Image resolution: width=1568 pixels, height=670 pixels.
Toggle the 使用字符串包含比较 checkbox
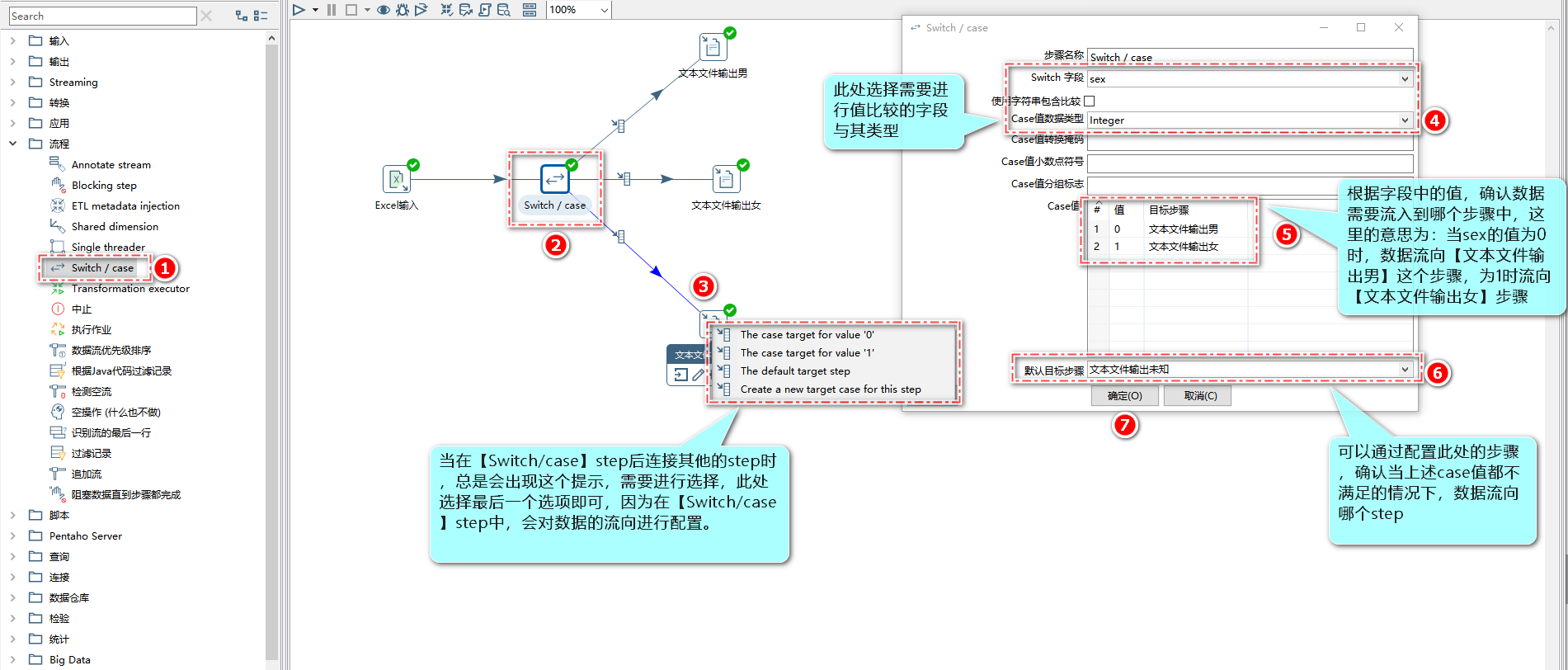click(x=1089, y=101)
